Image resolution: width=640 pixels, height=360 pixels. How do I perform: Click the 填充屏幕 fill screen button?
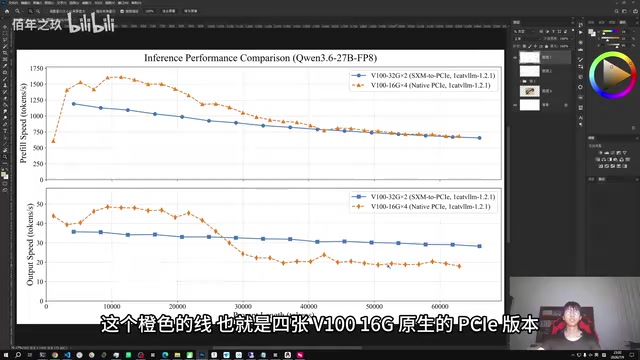point(191,11)
